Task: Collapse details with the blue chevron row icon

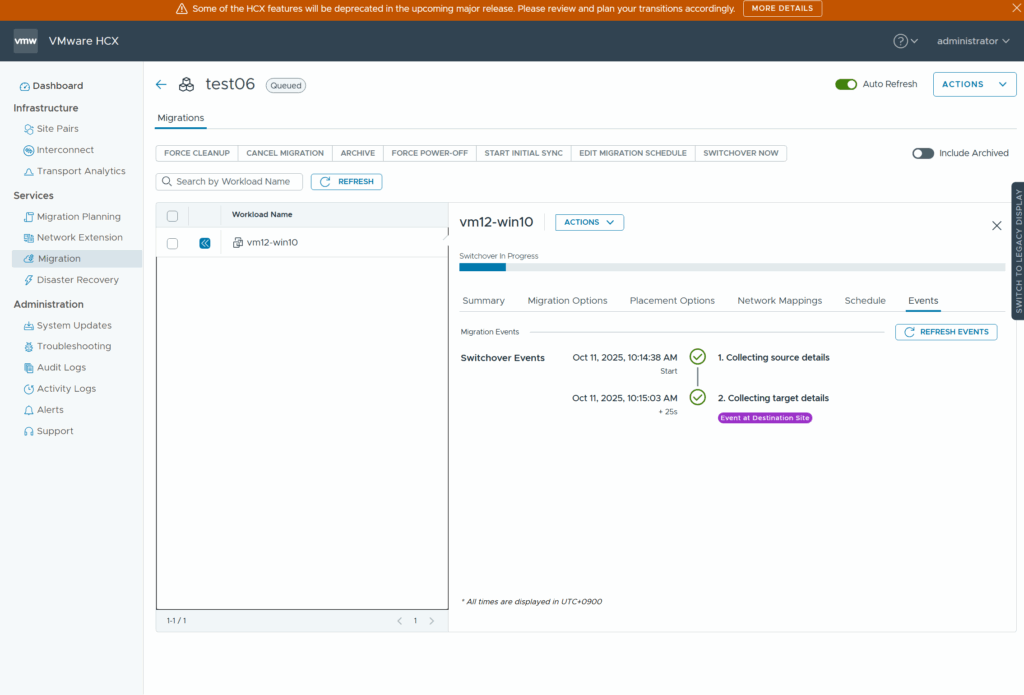Action: pyautogui.click(x=205, y=243)
